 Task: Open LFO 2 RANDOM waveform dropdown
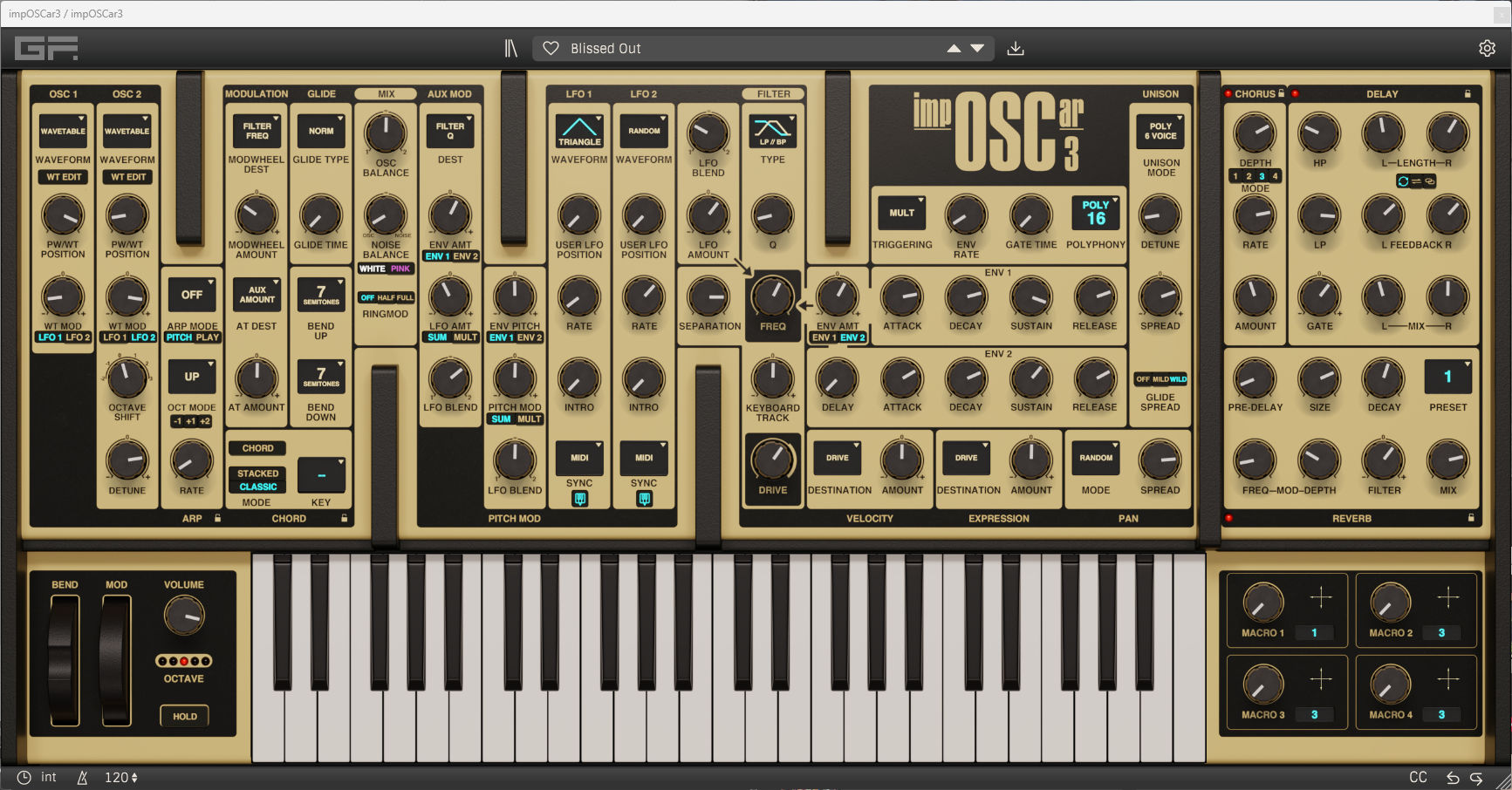tap(644, 131)
